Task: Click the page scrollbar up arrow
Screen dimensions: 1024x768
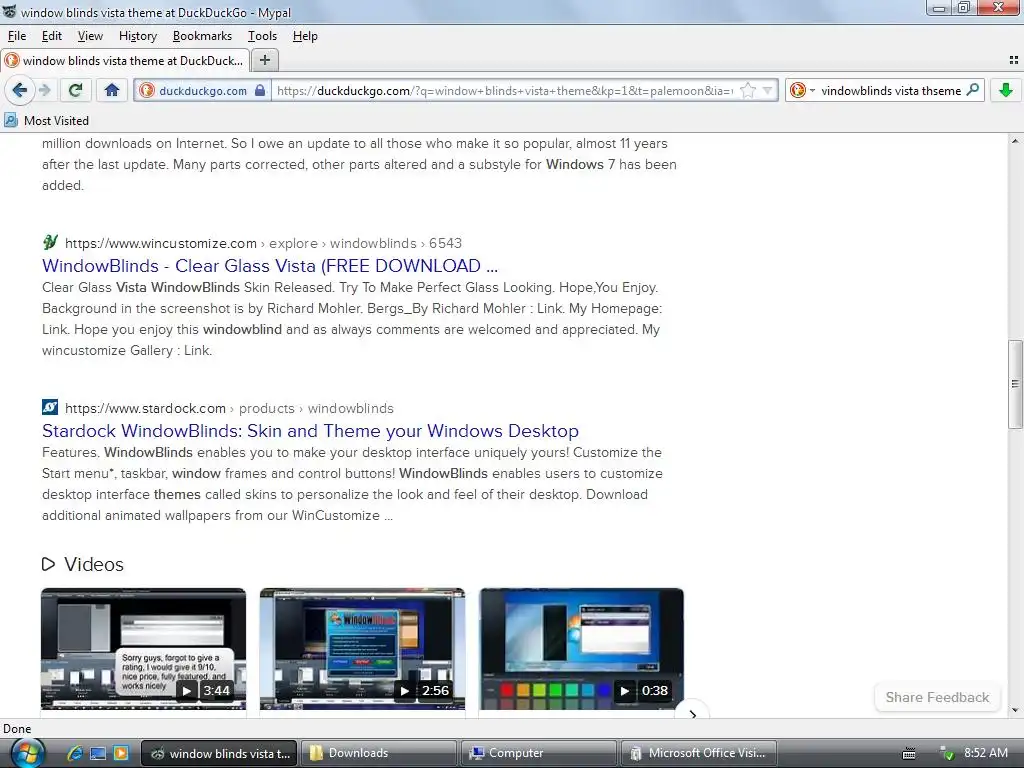Action: pyautogui.click(x=1015, y=141)
